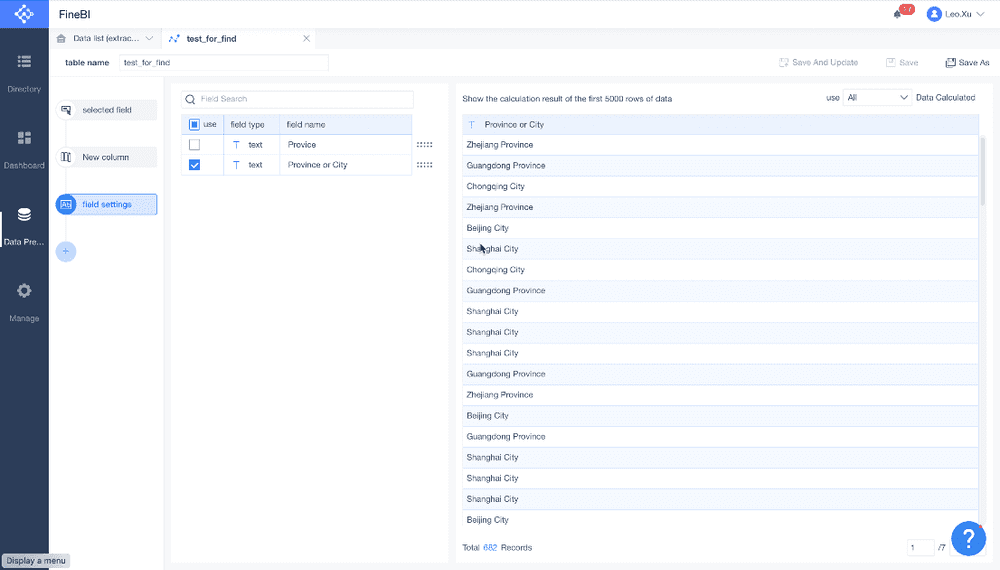Click the Provice row drag handle

(x=424, y=145)
